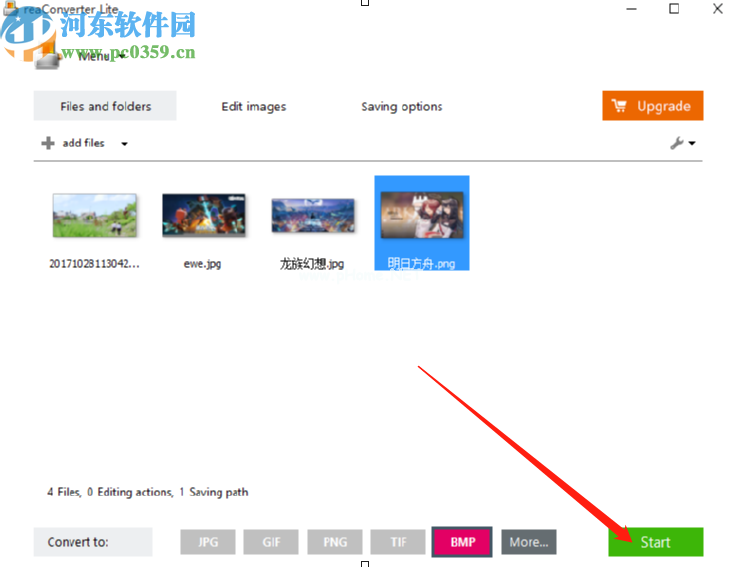Image resolution: width=730 pixels, height=567 pixels.
Task: Click the plus icon beside add files
Action: (x=48, y=143)
